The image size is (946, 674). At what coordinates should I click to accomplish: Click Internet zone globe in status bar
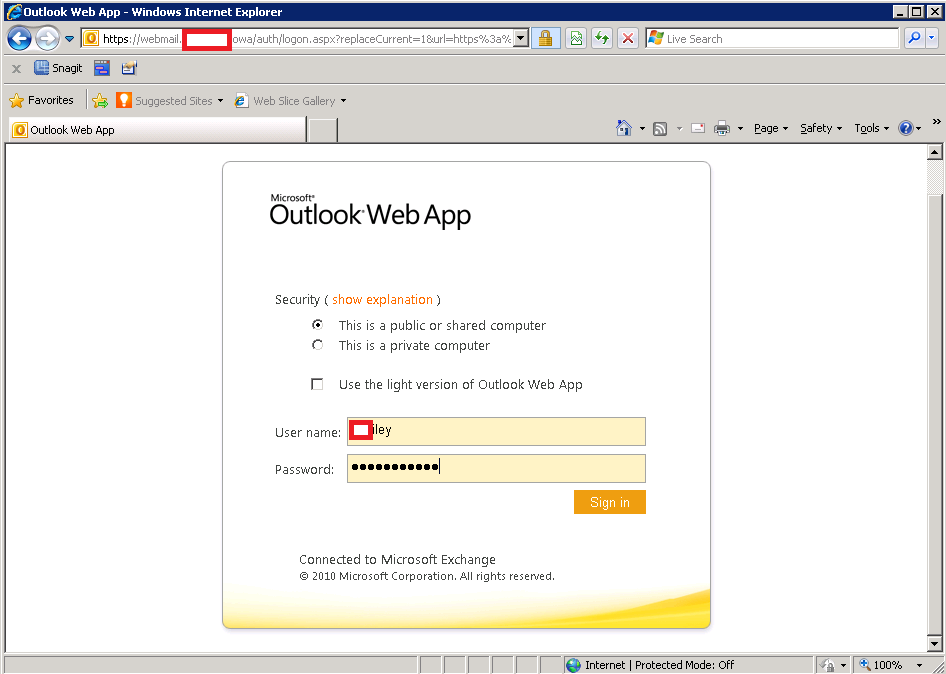(573, 665)
